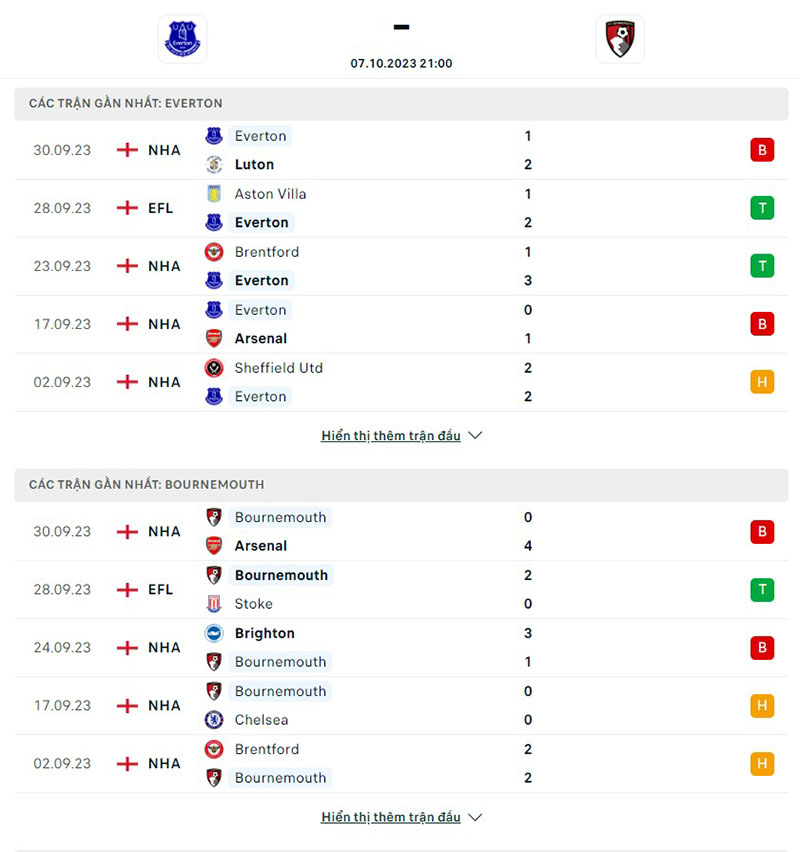The width and height of the screenshot is (800, 852).
Task: Click the Brighton team logo
Action: [214, 633]
